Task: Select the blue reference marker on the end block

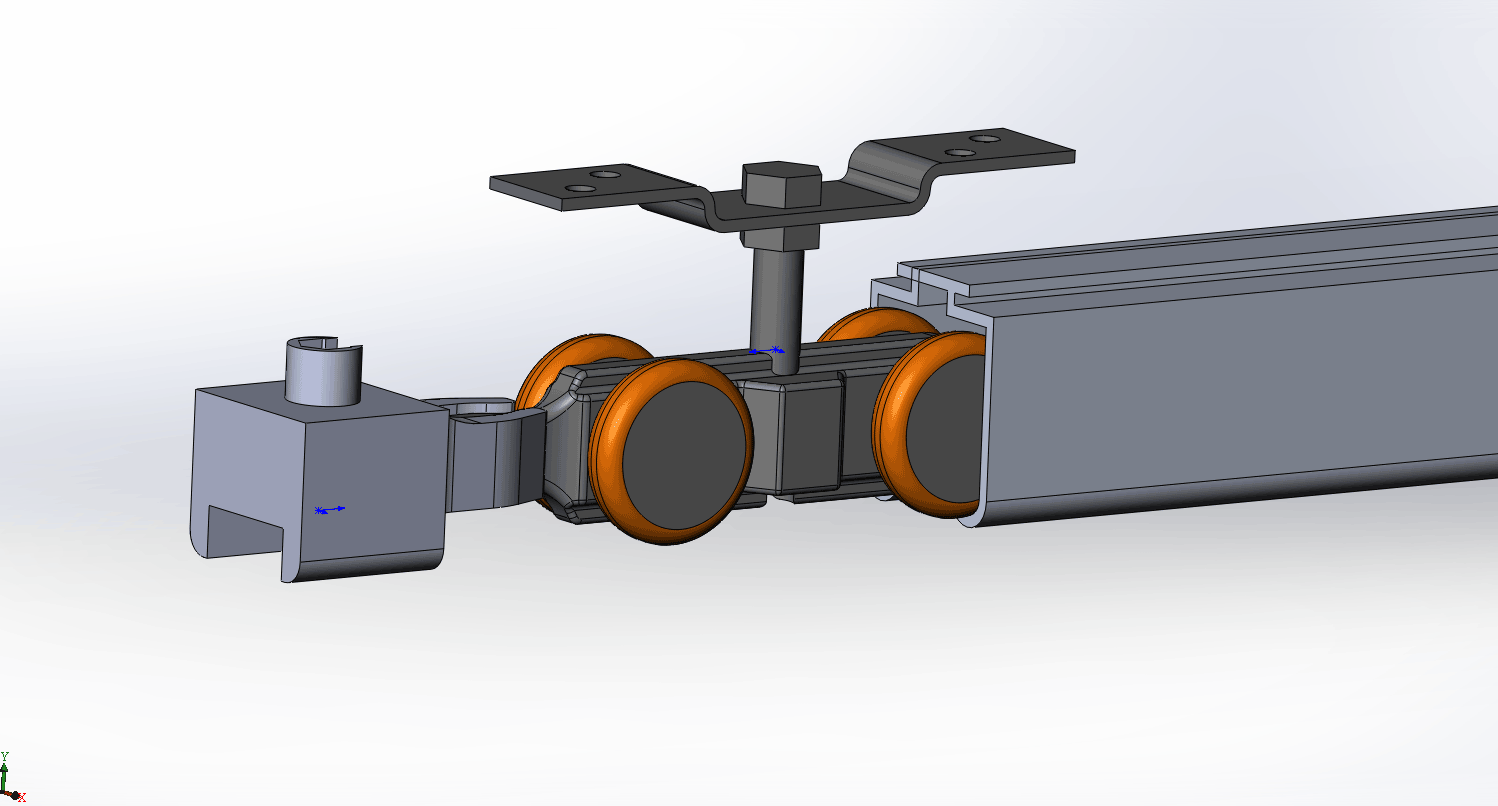Action: pyautogui.click(x=330, y=510)
